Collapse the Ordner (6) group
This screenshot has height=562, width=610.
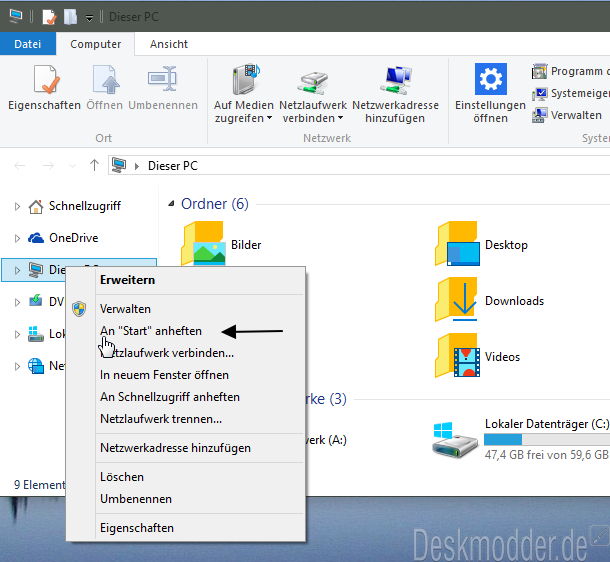[x=171, y=203]
